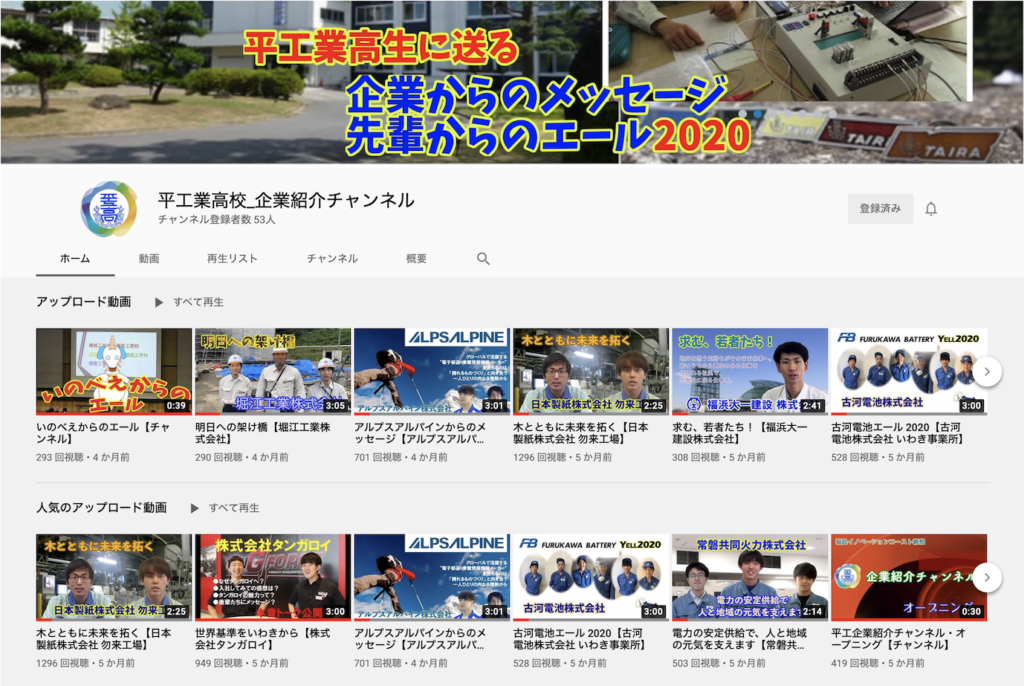The image size is (1024, 686).
Task: Open title 明日への架け橋【堀江工業株式会社】
Action: (x=263, y=433)
